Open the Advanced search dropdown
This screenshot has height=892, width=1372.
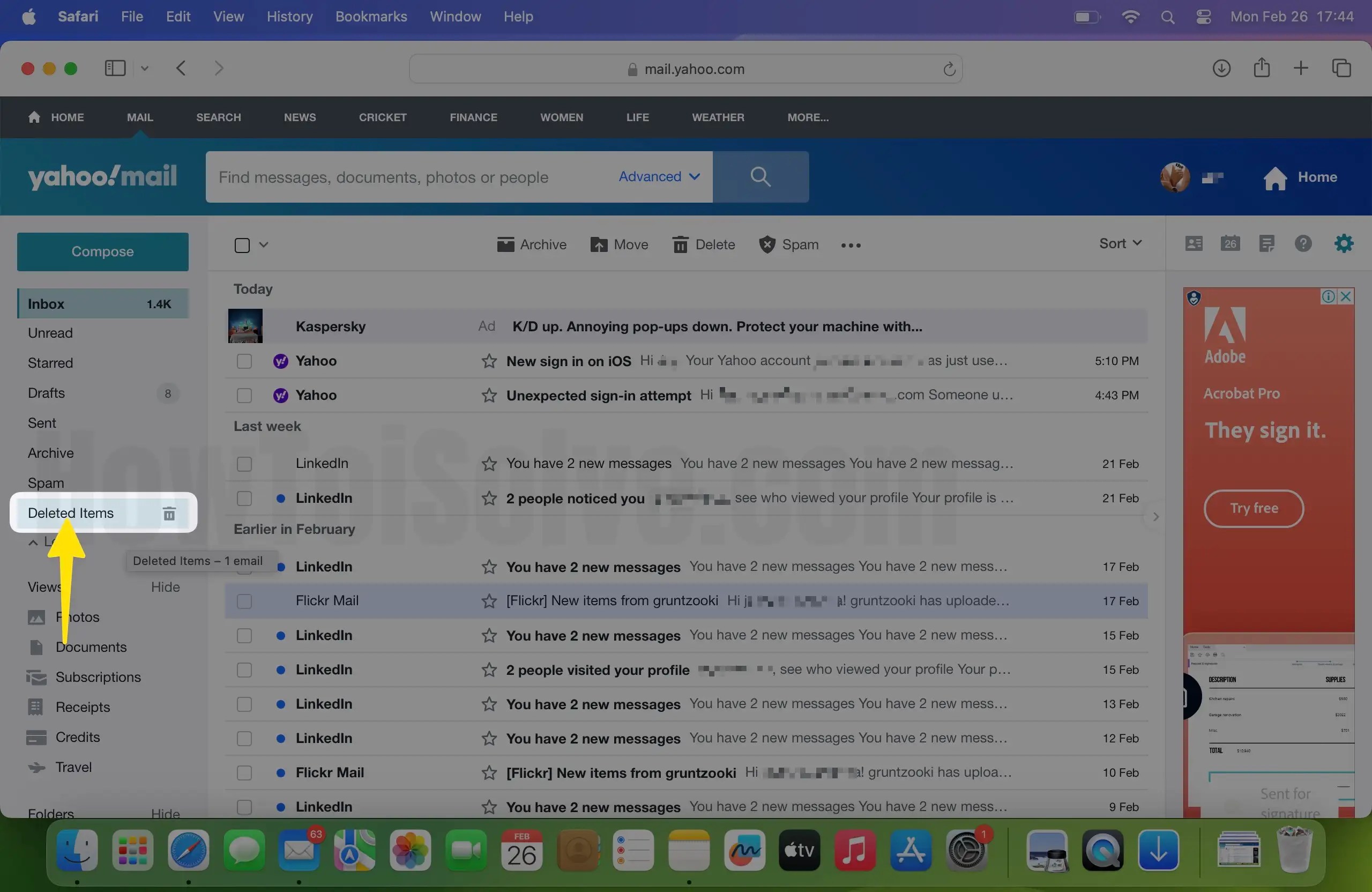click(x=658, y=176)
